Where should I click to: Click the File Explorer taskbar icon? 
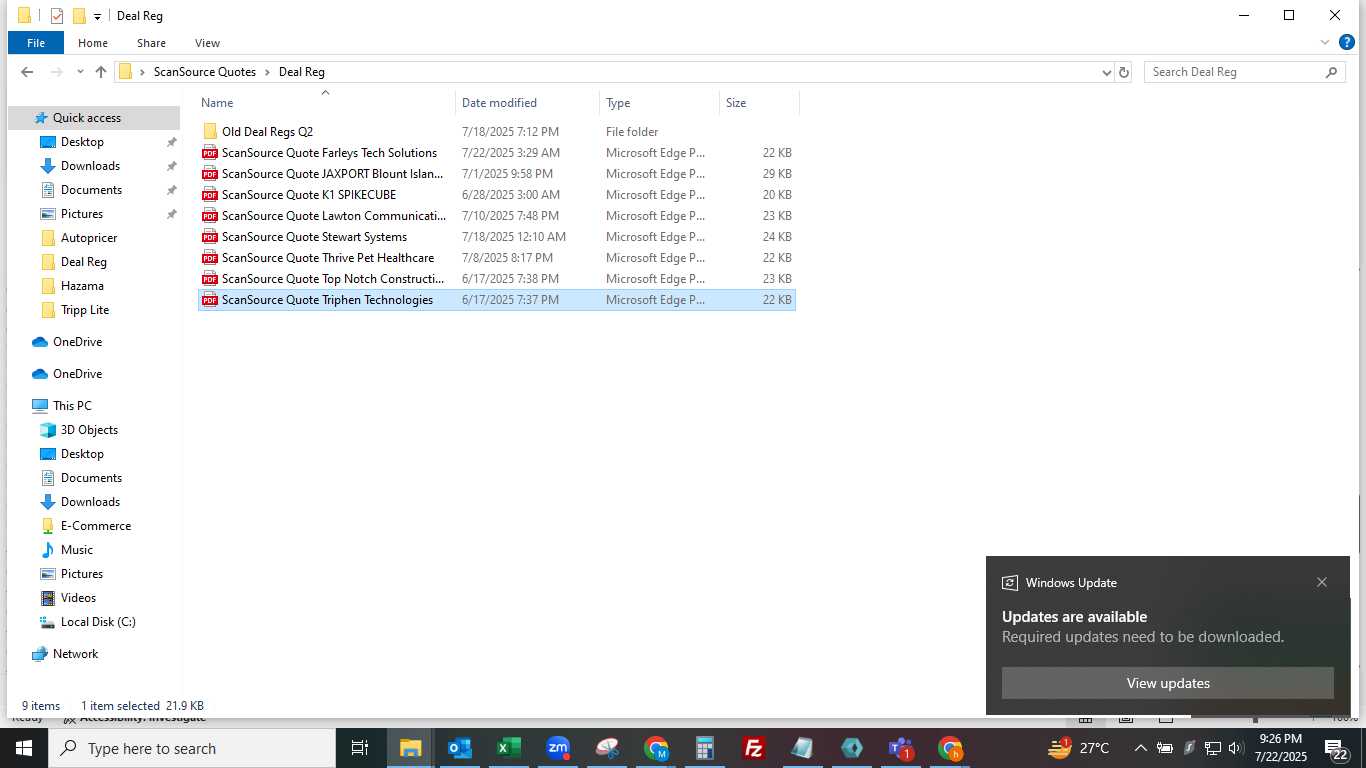[410, 748]
